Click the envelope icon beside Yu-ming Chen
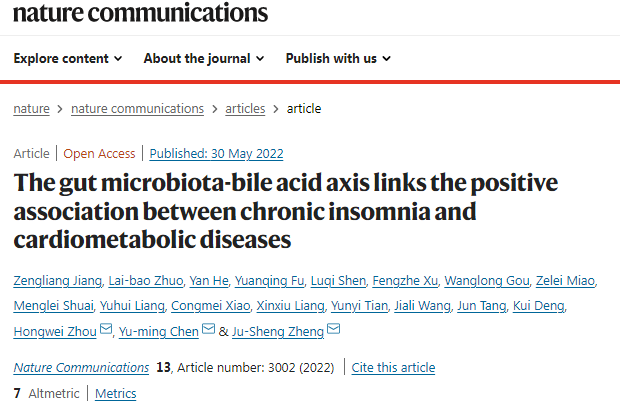 pyautogui.click(x=208, y=329)
